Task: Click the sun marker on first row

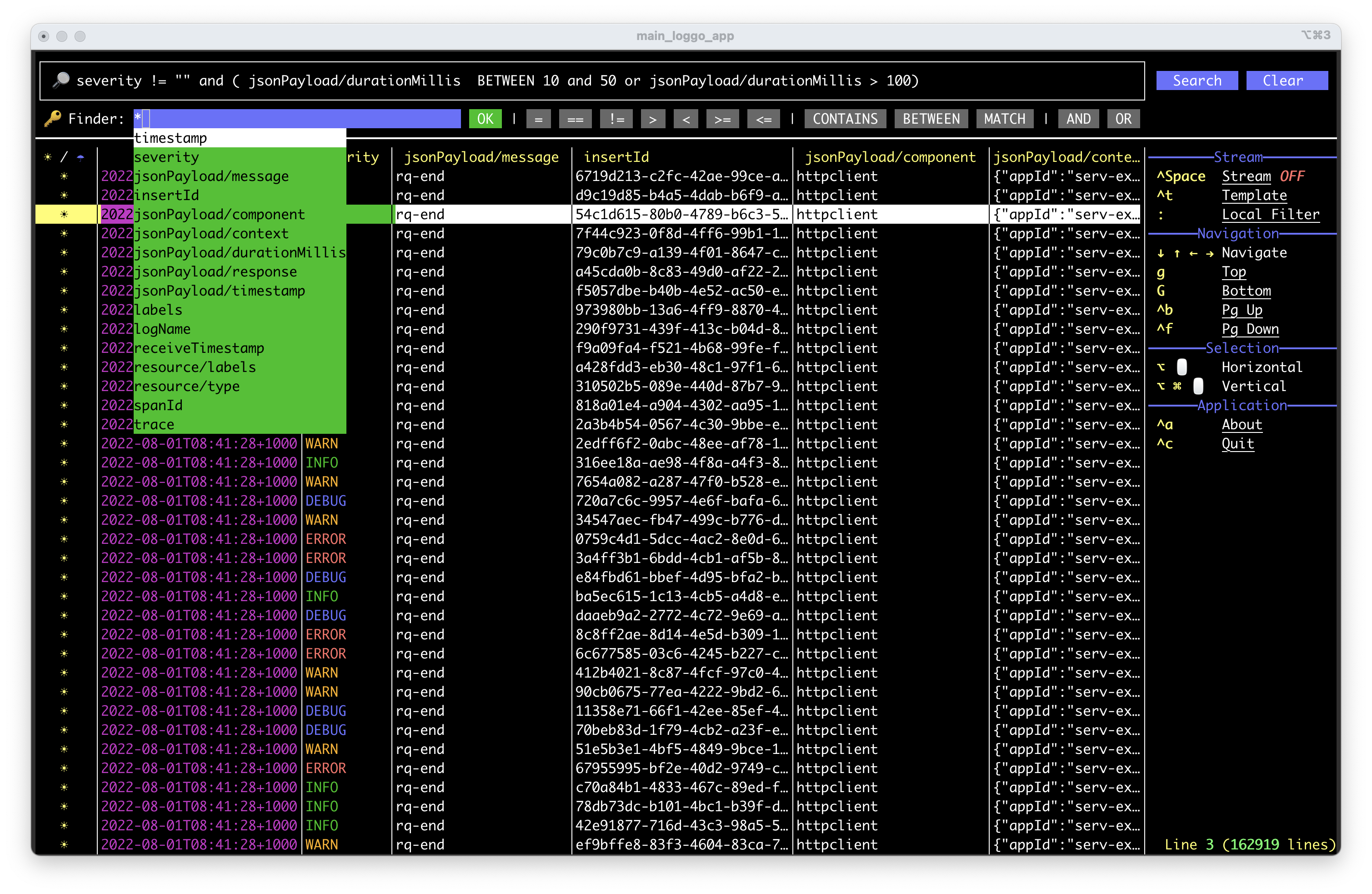Action: tap(64, 176)
